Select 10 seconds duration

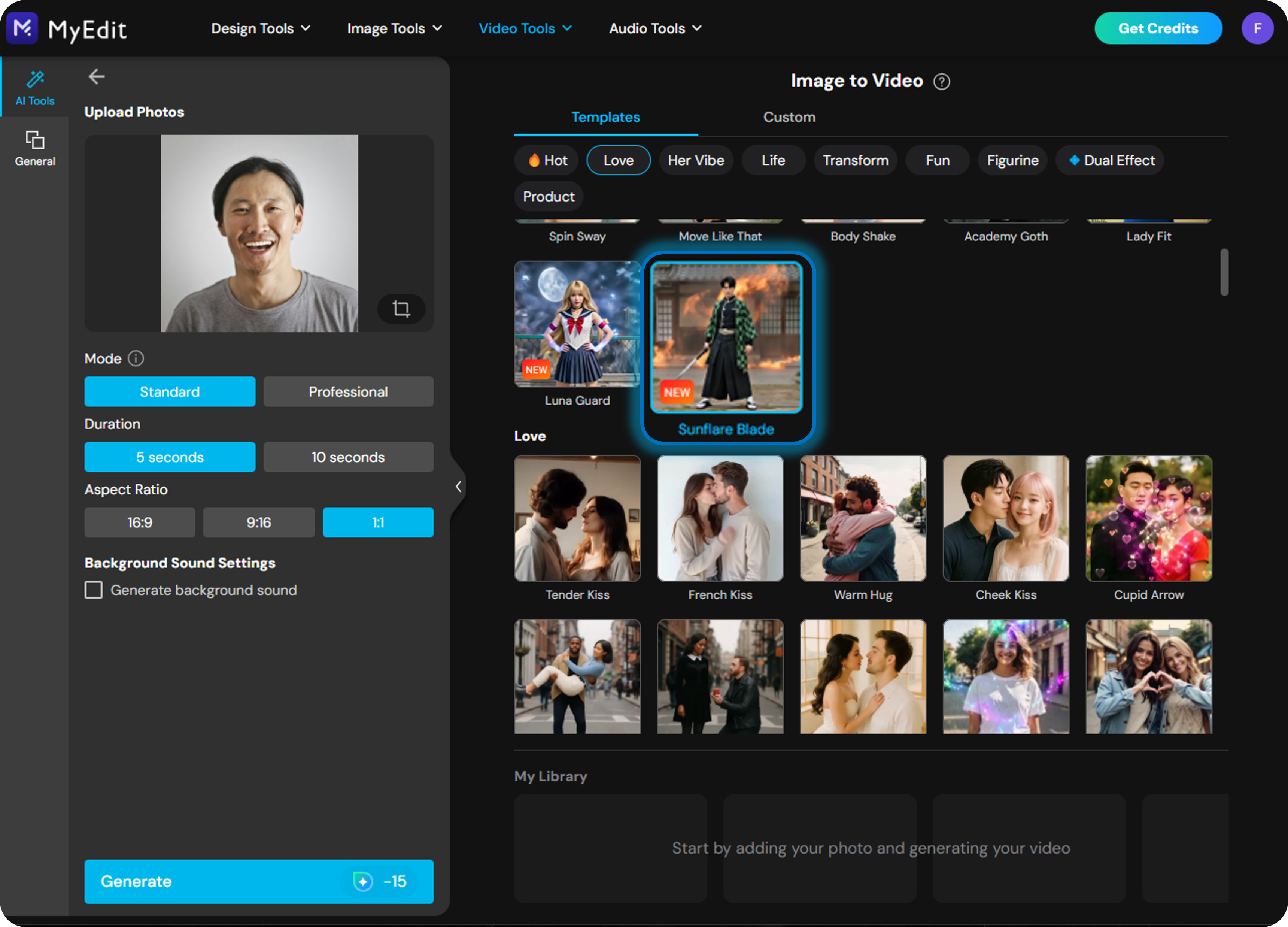click(x=348, y=457)
